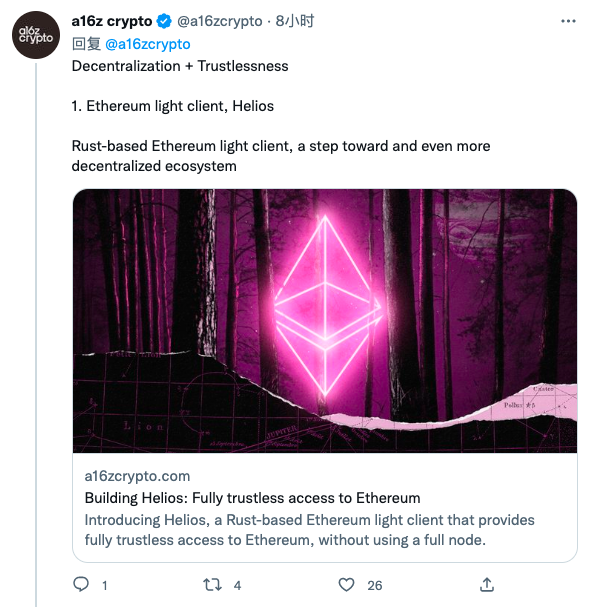
Task: Click the like count number 26
Action: [x=374, y=585]
